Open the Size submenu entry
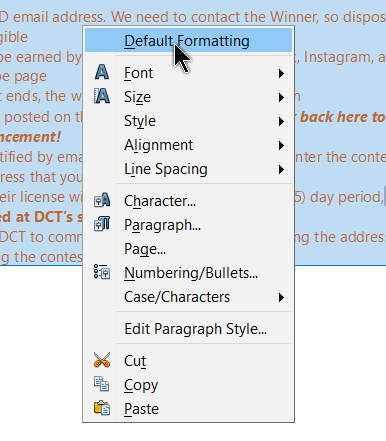This screenshot has width=386, height=441. [x=188, y=97]
